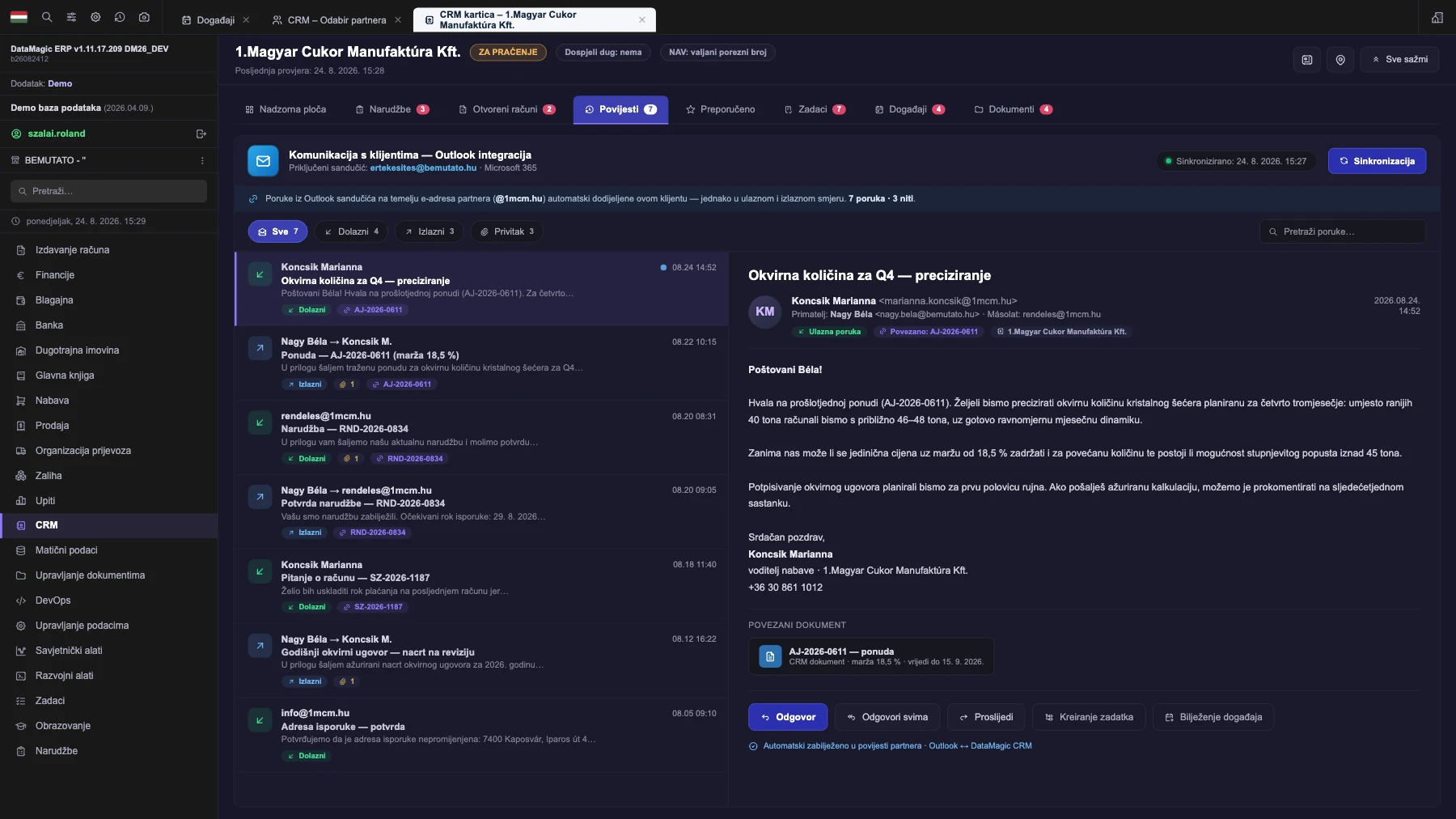Filter messages by Privitak 3
Image resolution: width=1456 pixels, height=819 pixels.
click(x=506, y=231)
